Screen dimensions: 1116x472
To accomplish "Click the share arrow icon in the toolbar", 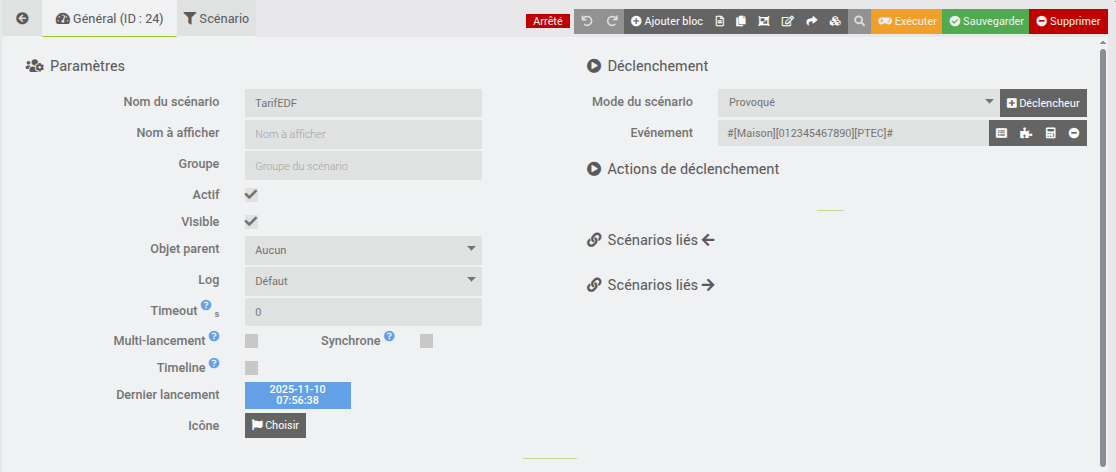I will point(812,21).
